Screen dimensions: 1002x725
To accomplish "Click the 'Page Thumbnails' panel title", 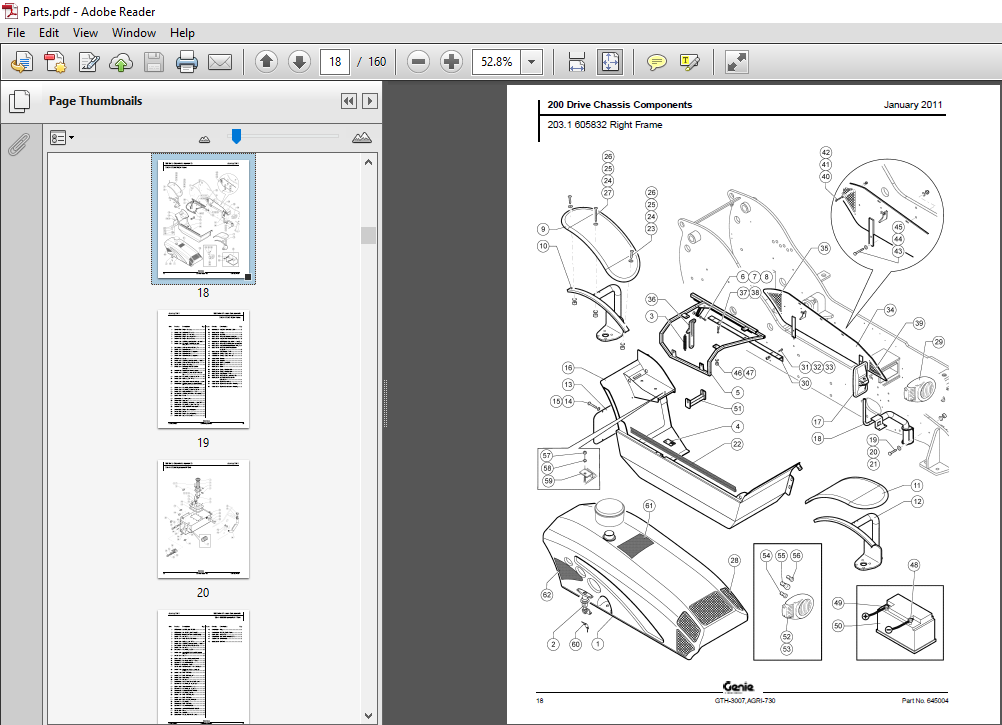I will coord(95,101).
